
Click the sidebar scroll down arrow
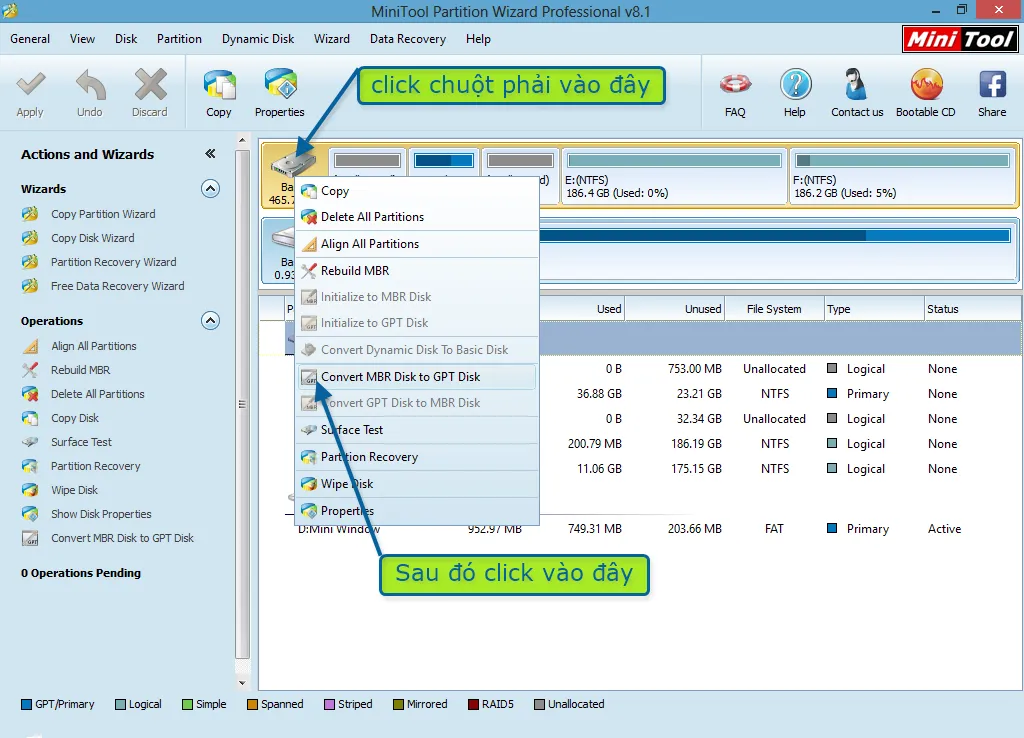pos(242,683)
